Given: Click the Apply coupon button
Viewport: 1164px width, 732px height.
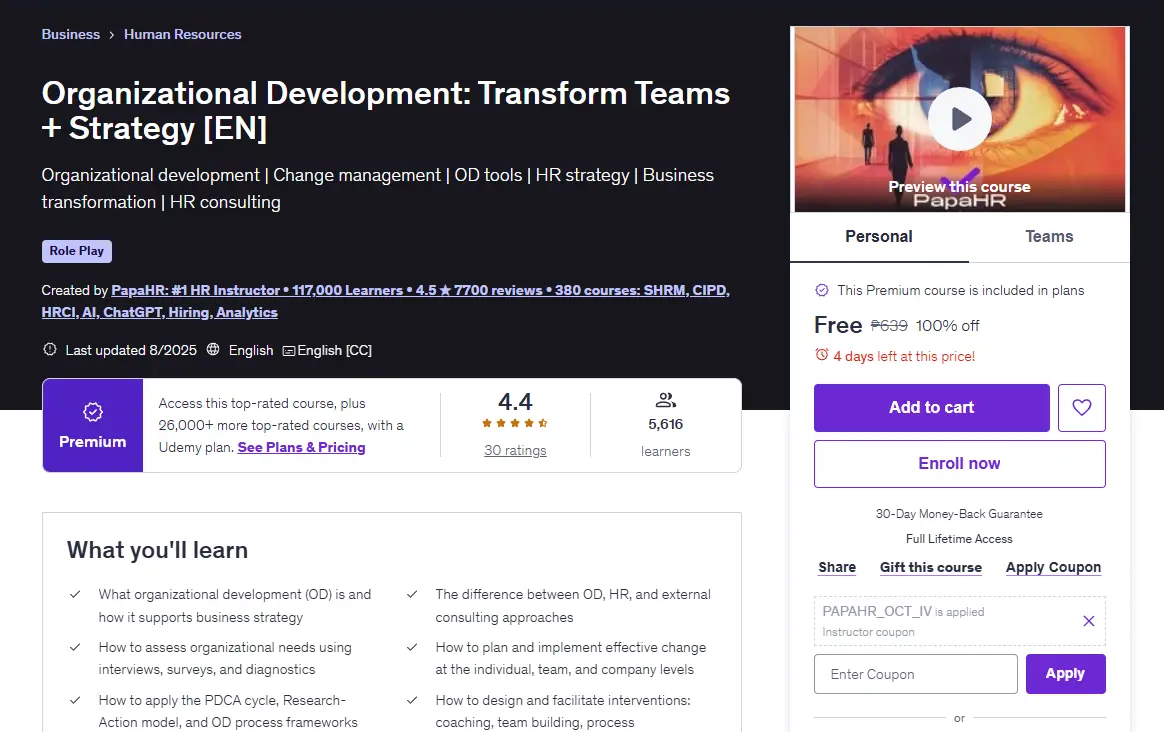Looking at the screenshot, I should pos(1065,674).
